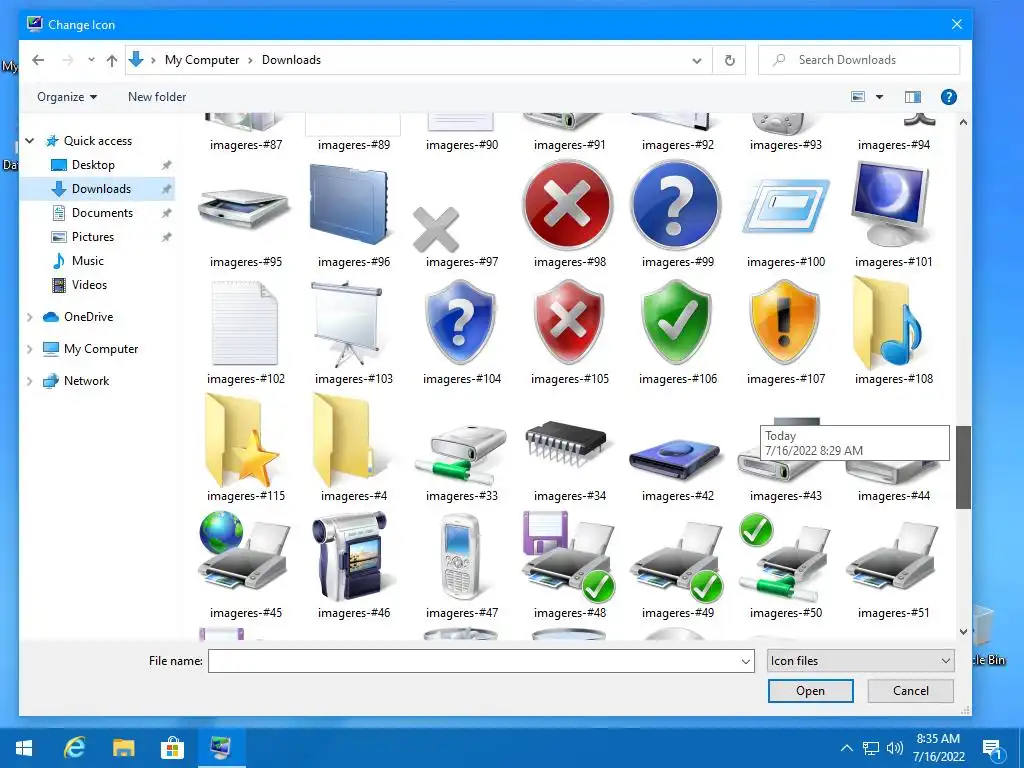Screen dimensions: 1024x768
Task: Pick the music folder icon imageres-#108
Action: [888, 323]
